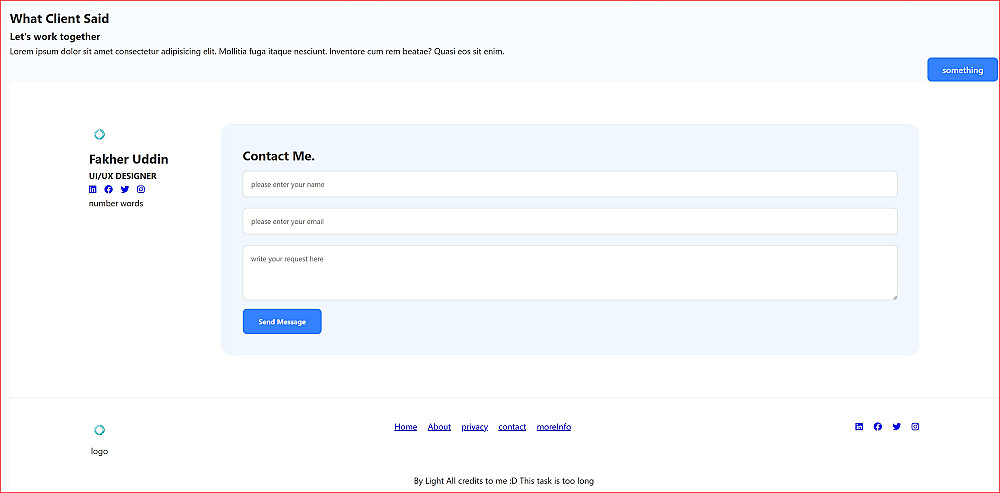This screenshot has height=493, width=1000.
Task: Open the privacy footer link
Action: click(x=475, y=427)
